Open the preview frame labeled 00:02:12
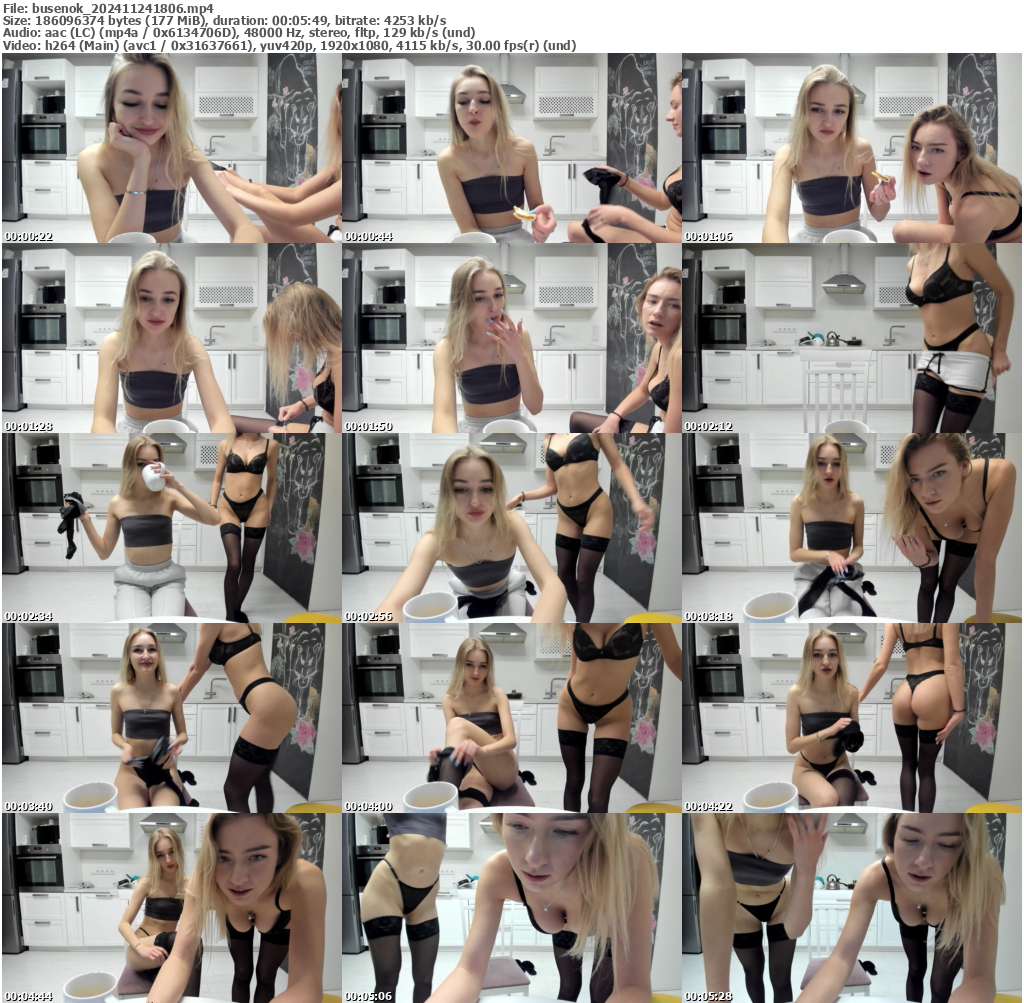 pyautogui.click(x=851, y=337)
